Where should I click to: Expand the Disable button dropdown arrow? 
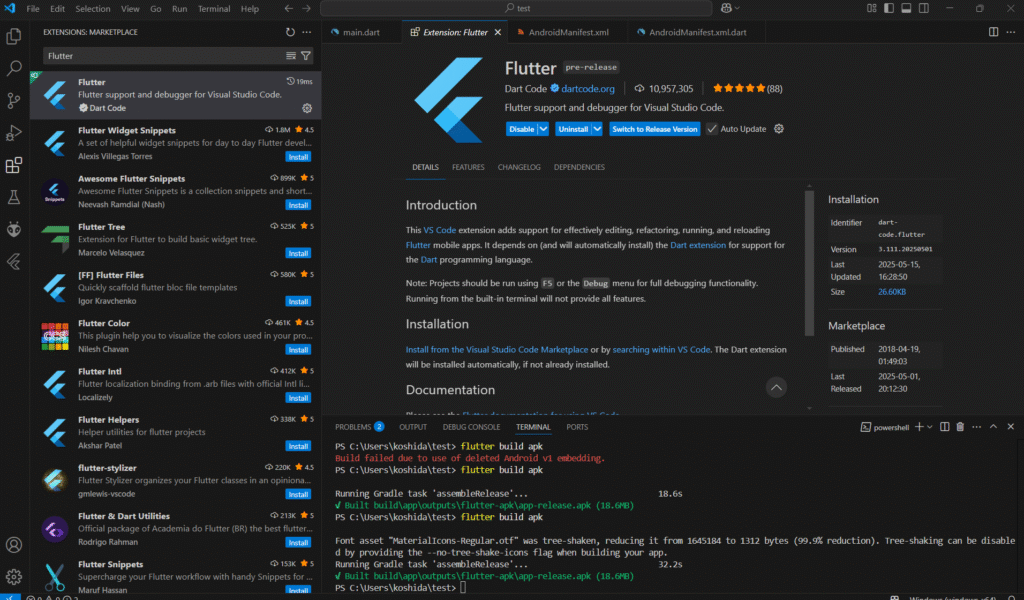pos(543,129)
